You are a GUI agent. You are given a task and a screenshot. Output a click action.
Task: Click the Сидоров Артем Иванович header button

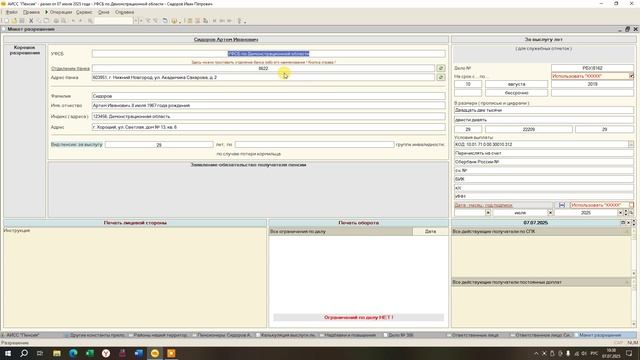pos(226,40)
